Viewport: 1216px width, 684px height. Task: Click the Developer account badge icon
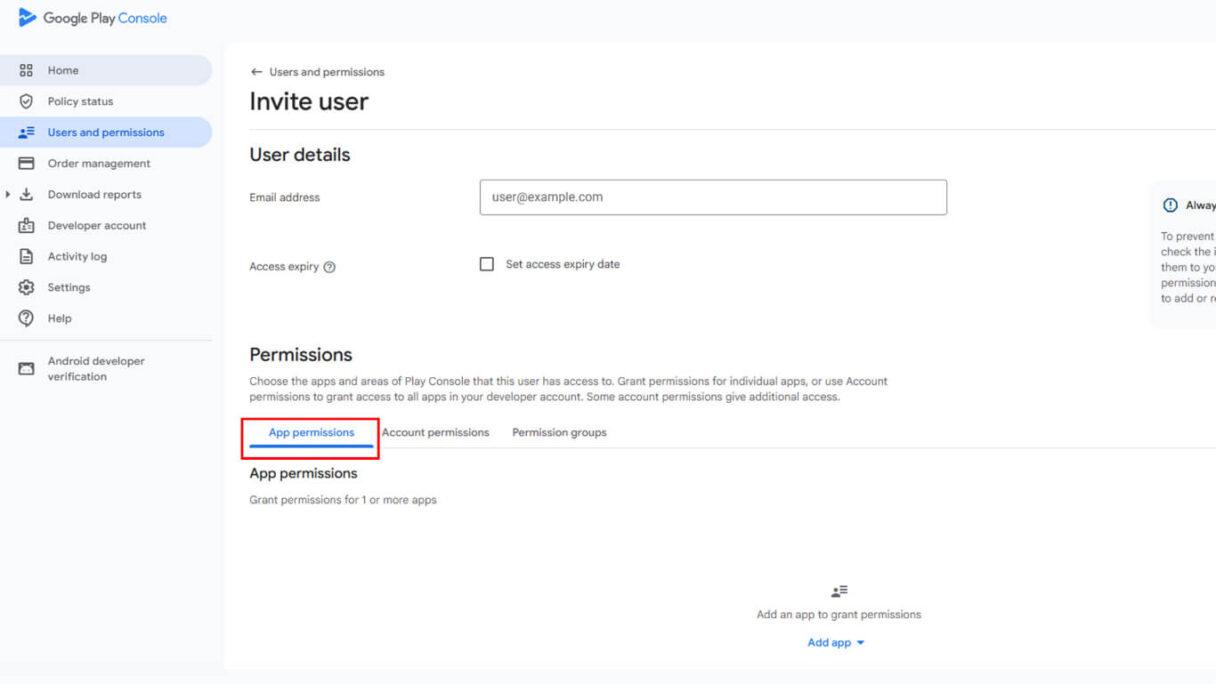[x=27, y=226]
